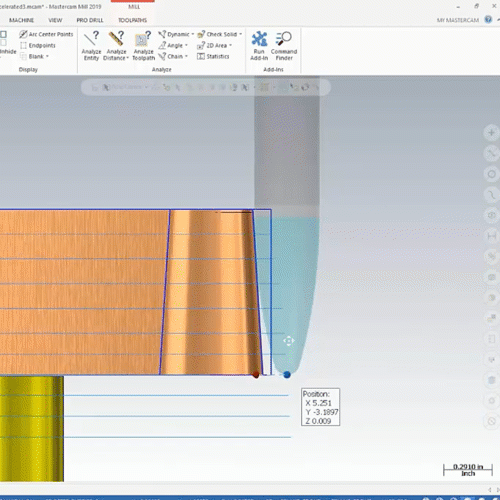Screen dimensions: 500x500
Task: Open the PRO DRILL ribbon tab
Action: coord(90,20)
